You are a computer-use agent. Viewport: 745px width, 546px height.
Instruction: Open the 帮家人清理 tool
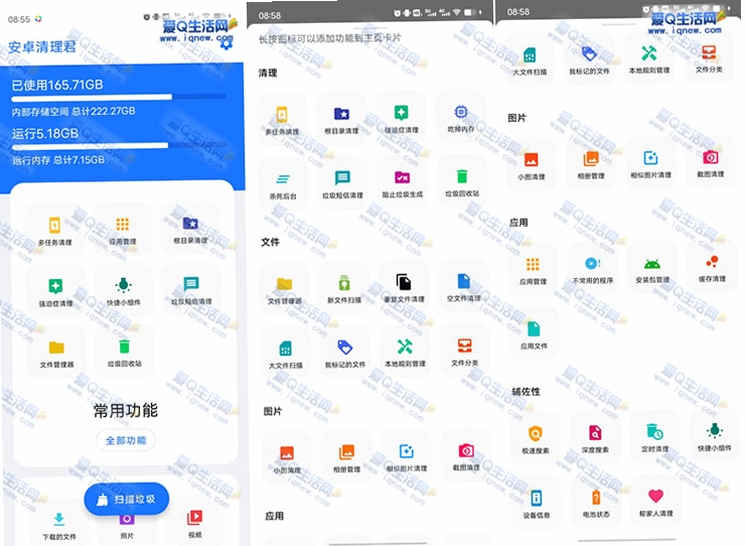[656, 501]
